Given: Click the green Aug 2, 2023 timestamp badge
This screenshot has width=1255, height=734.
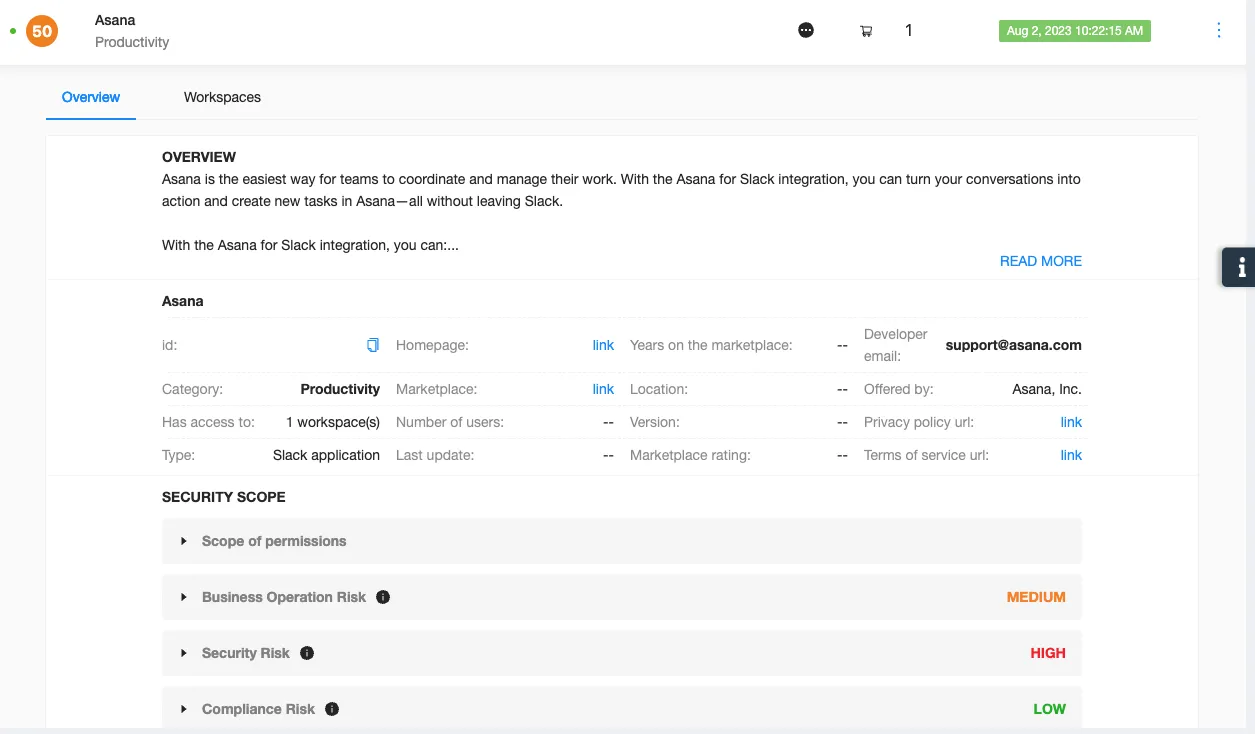Looking at the screenshot, I should [x=1075, y=30].
